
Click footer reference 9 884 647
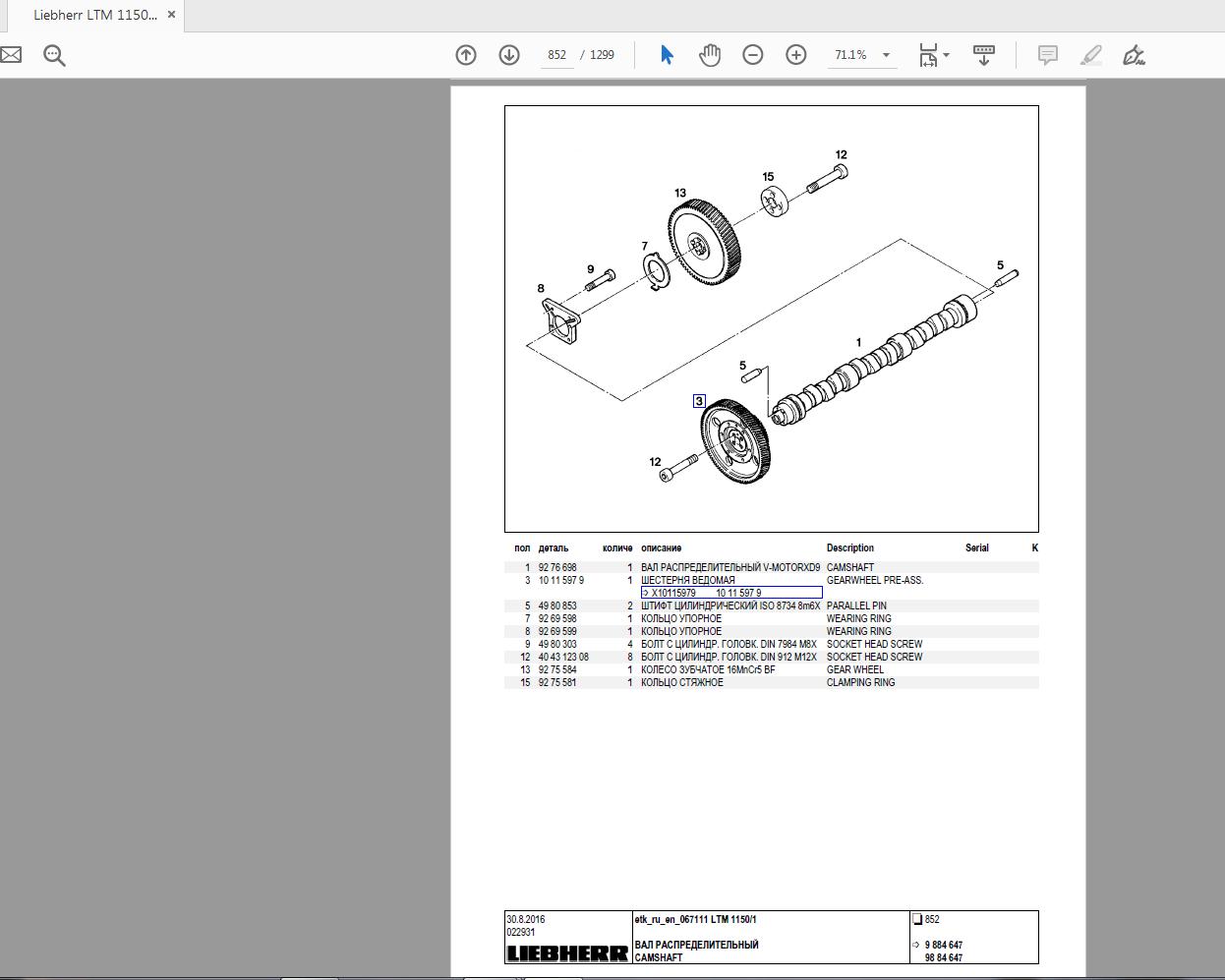pos(944,945)
